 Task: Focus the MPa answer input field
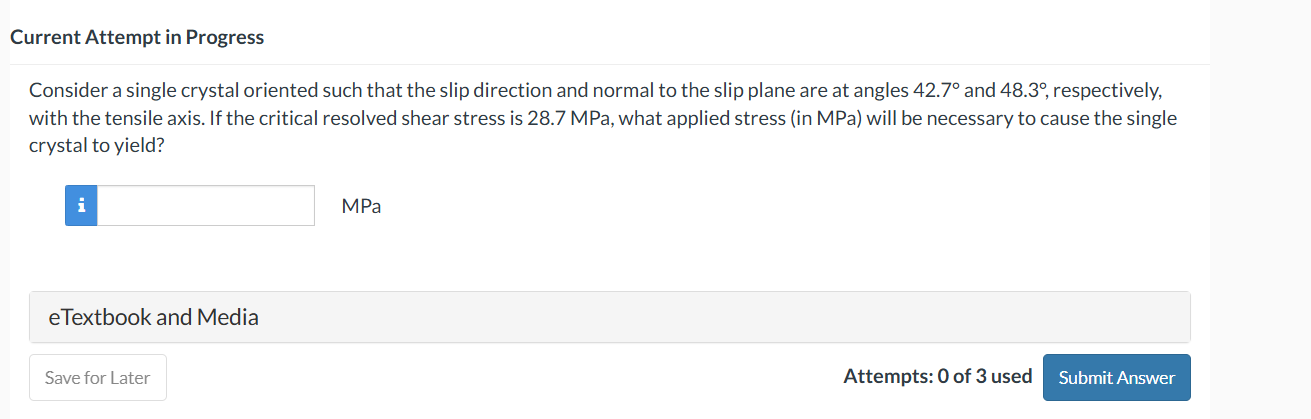pyautogui.click(x=206, y=206)
